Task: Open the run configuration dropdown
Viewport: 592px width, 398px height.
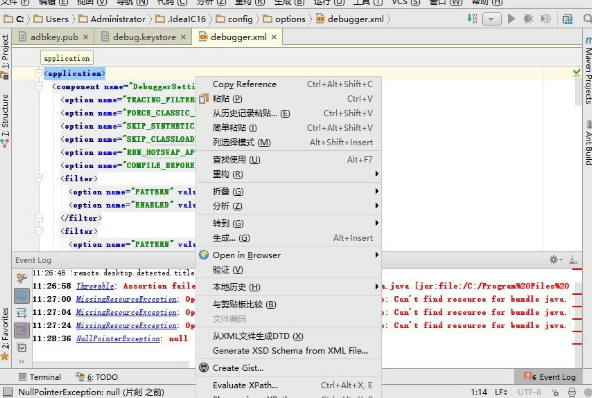Action: click(491, 19)
